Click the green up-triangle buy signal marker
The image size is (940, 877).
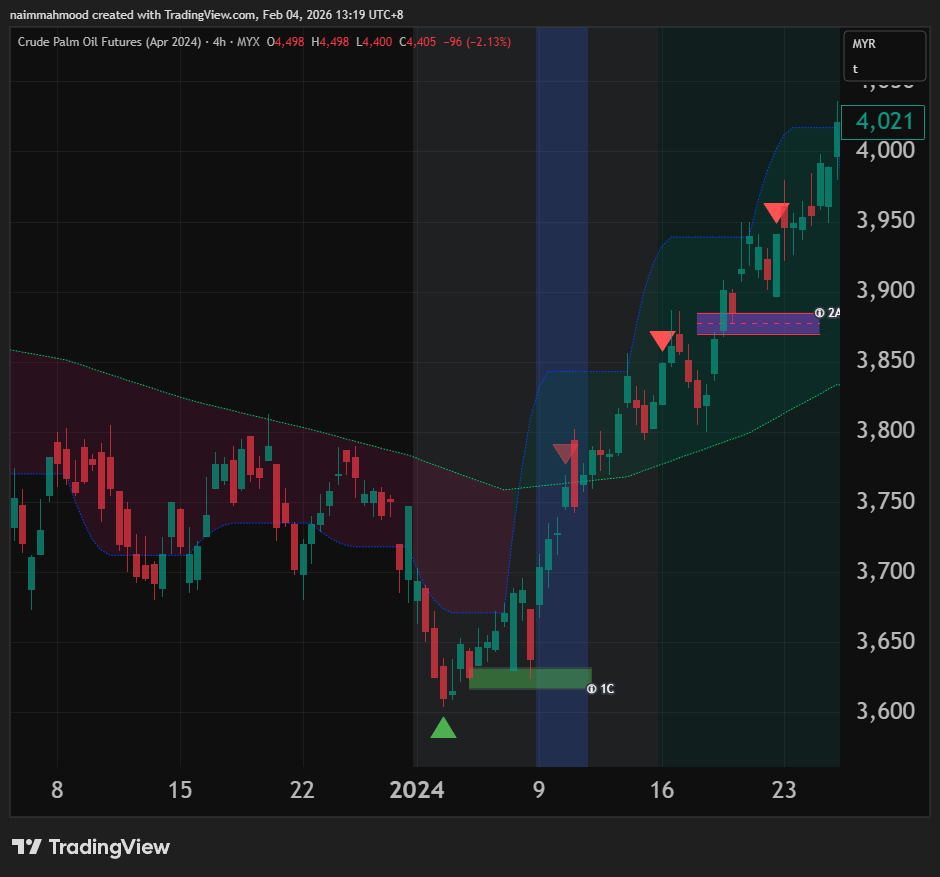443,728
